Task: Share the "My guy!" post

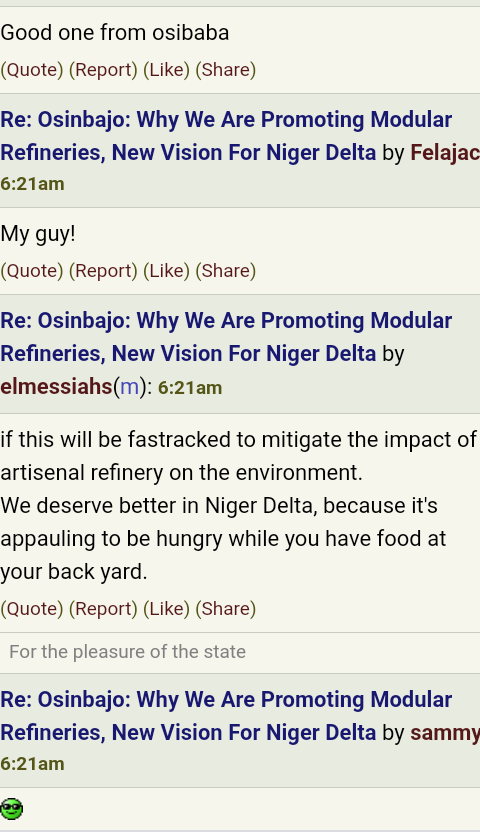Action: click(226, 271)
